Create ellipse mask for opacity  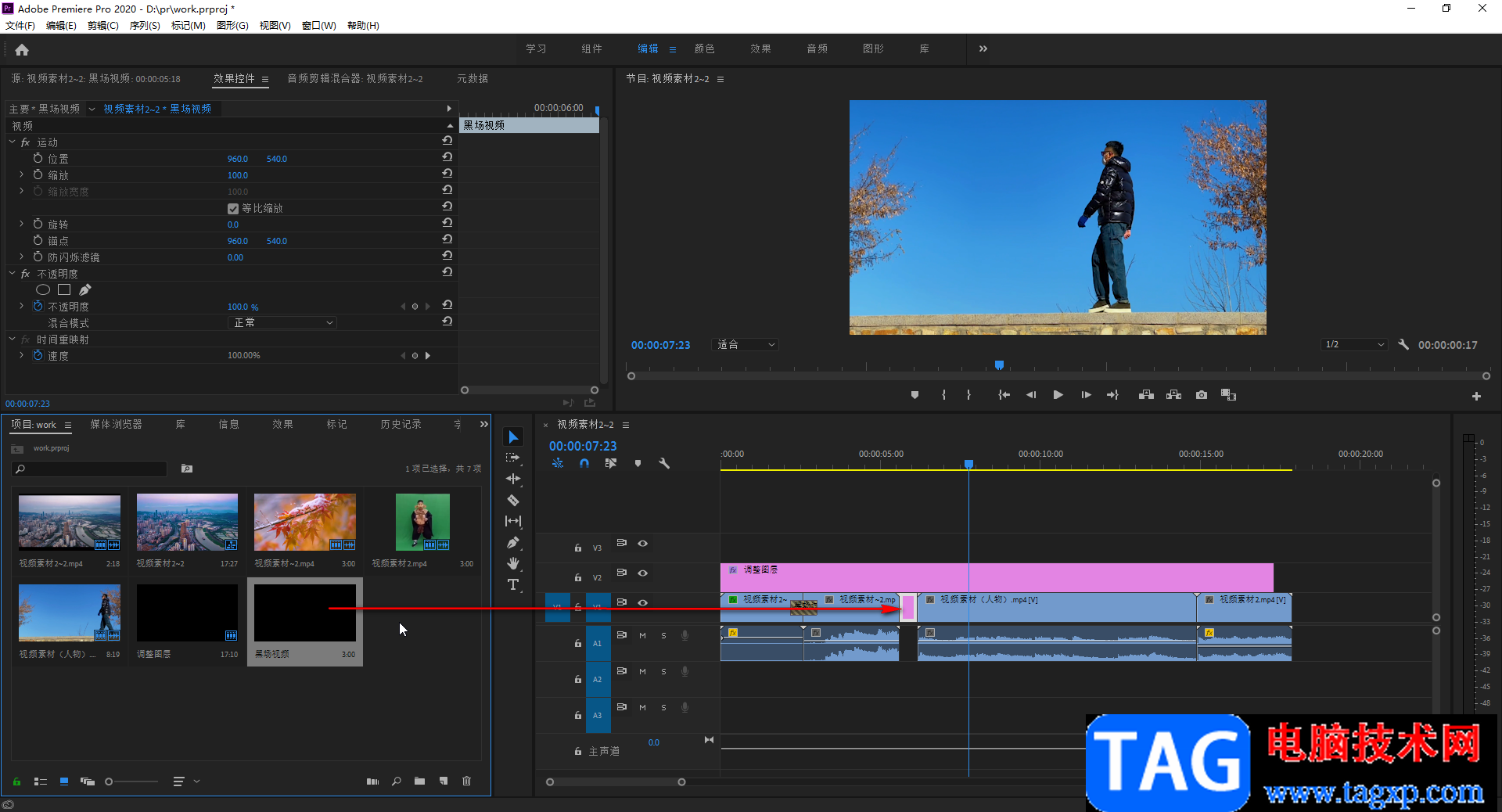43,290
